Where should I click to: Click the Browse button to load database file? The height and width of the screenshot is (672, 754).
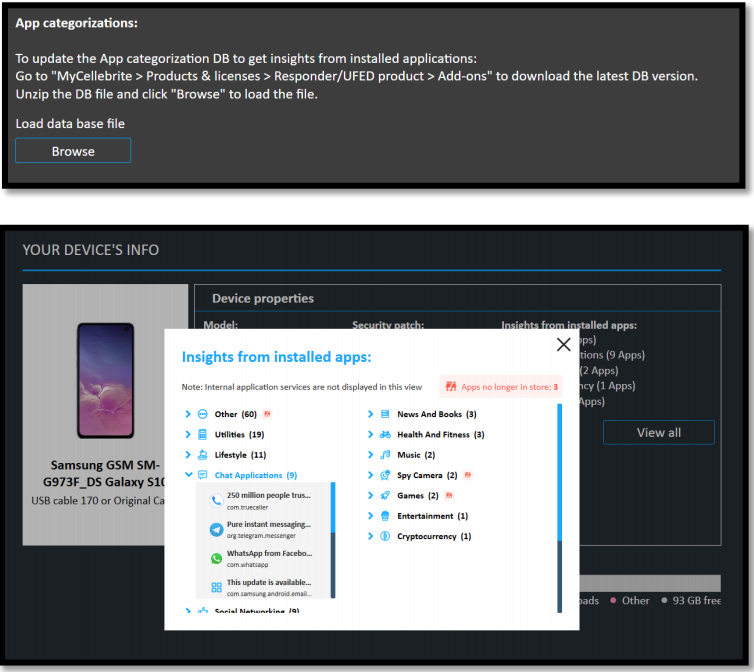tap(73, 151)
